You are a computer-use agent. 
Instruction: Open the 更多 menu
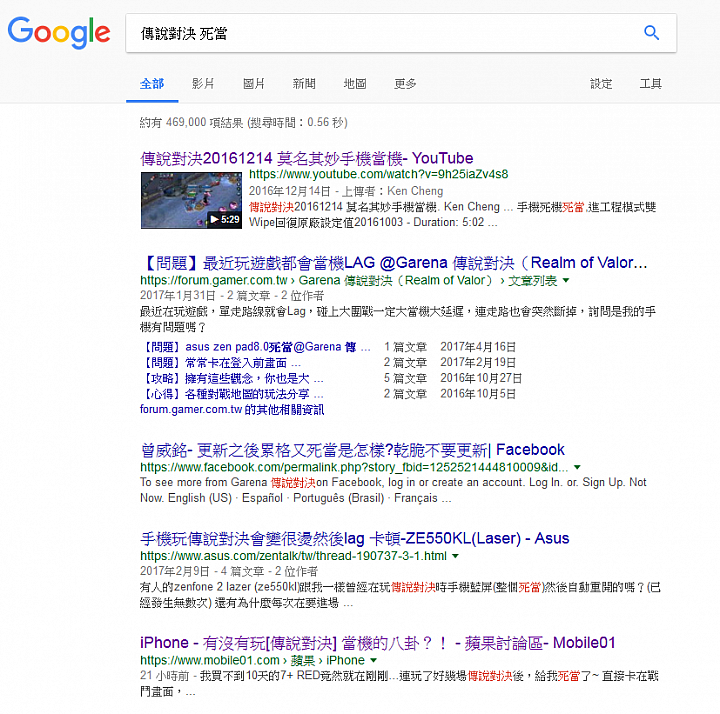[x=405, y=84]
